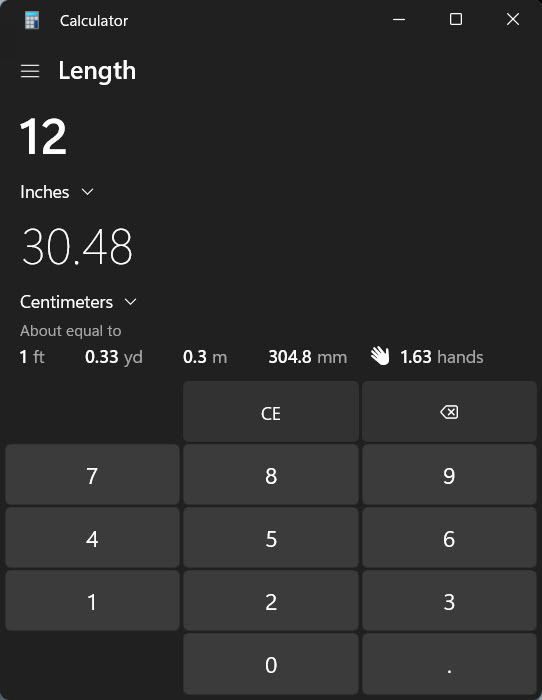542x700 pixels.
Task: Tap the number 6 key
Action: (449, 538)
